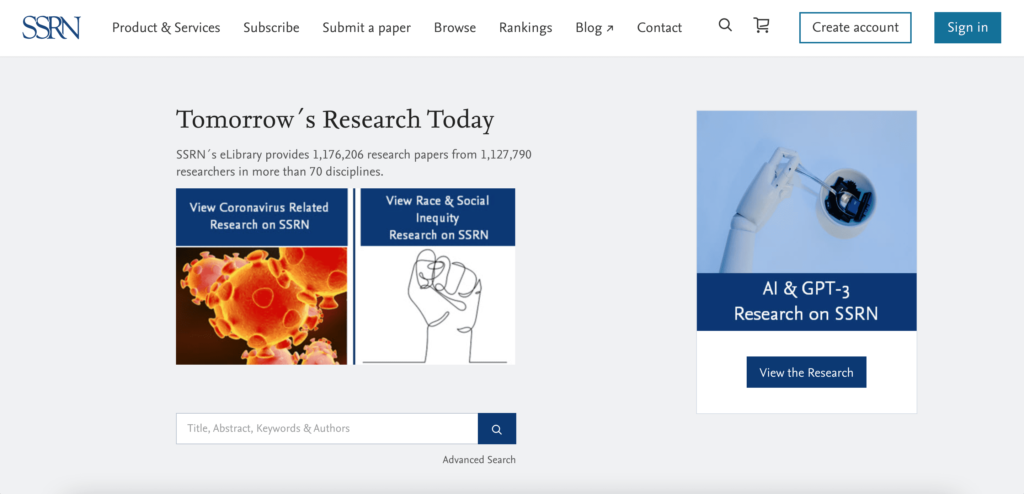Focus the Title, Abstract, Keywords search field
Screen dimensions: 1024x494
tap(327, 428)
